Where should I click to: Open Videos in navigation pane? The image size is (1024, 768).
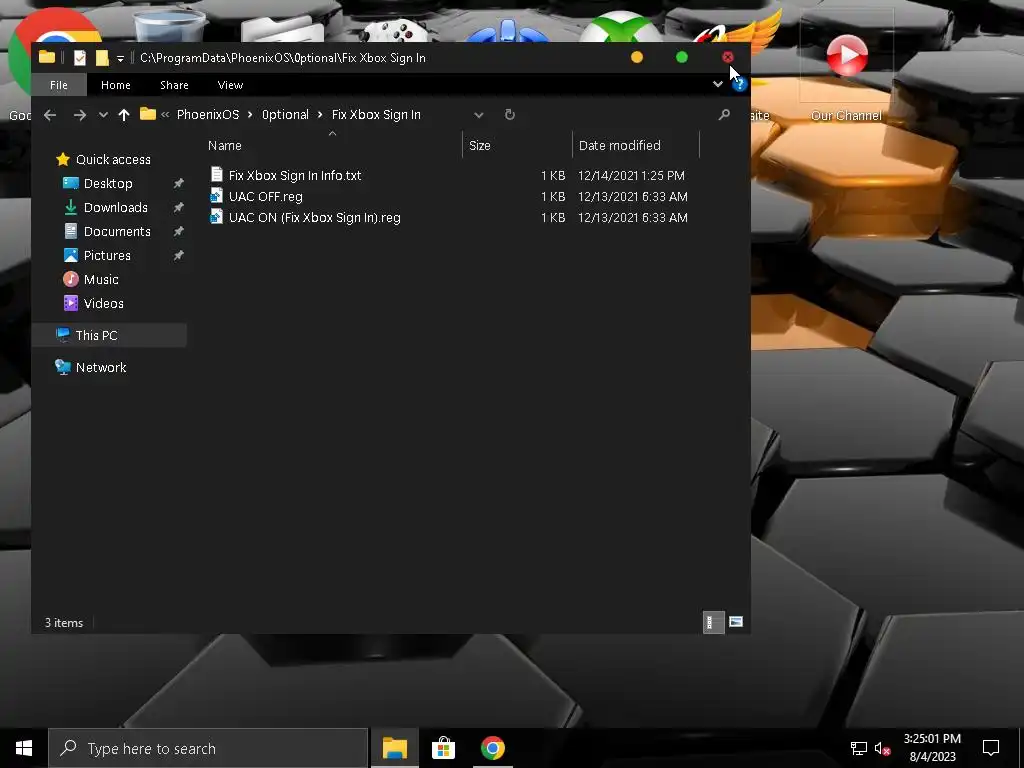coord(103,304)
